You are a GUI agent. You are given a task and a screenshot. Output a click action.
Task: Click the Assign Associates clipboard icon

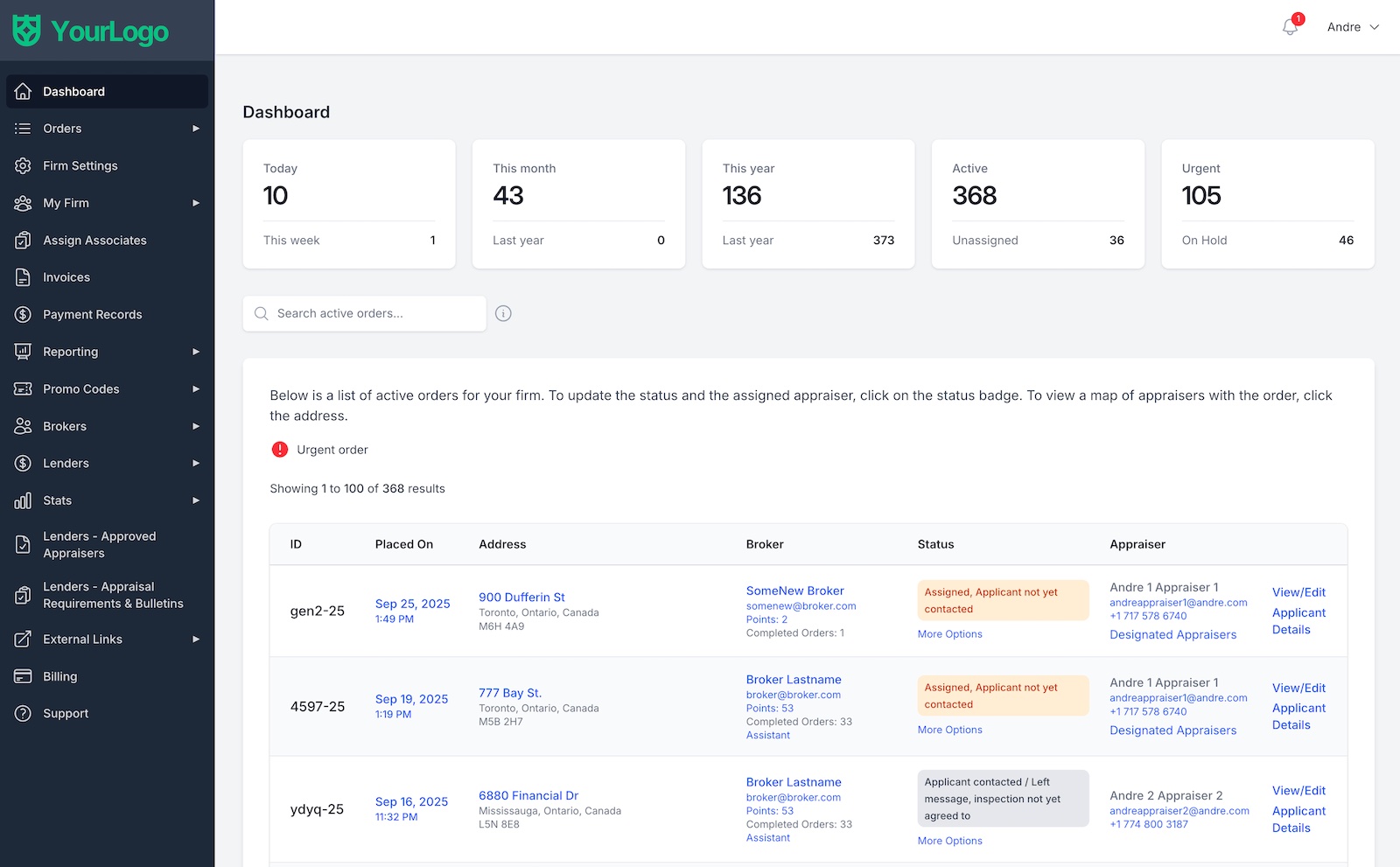pos(23,240)
